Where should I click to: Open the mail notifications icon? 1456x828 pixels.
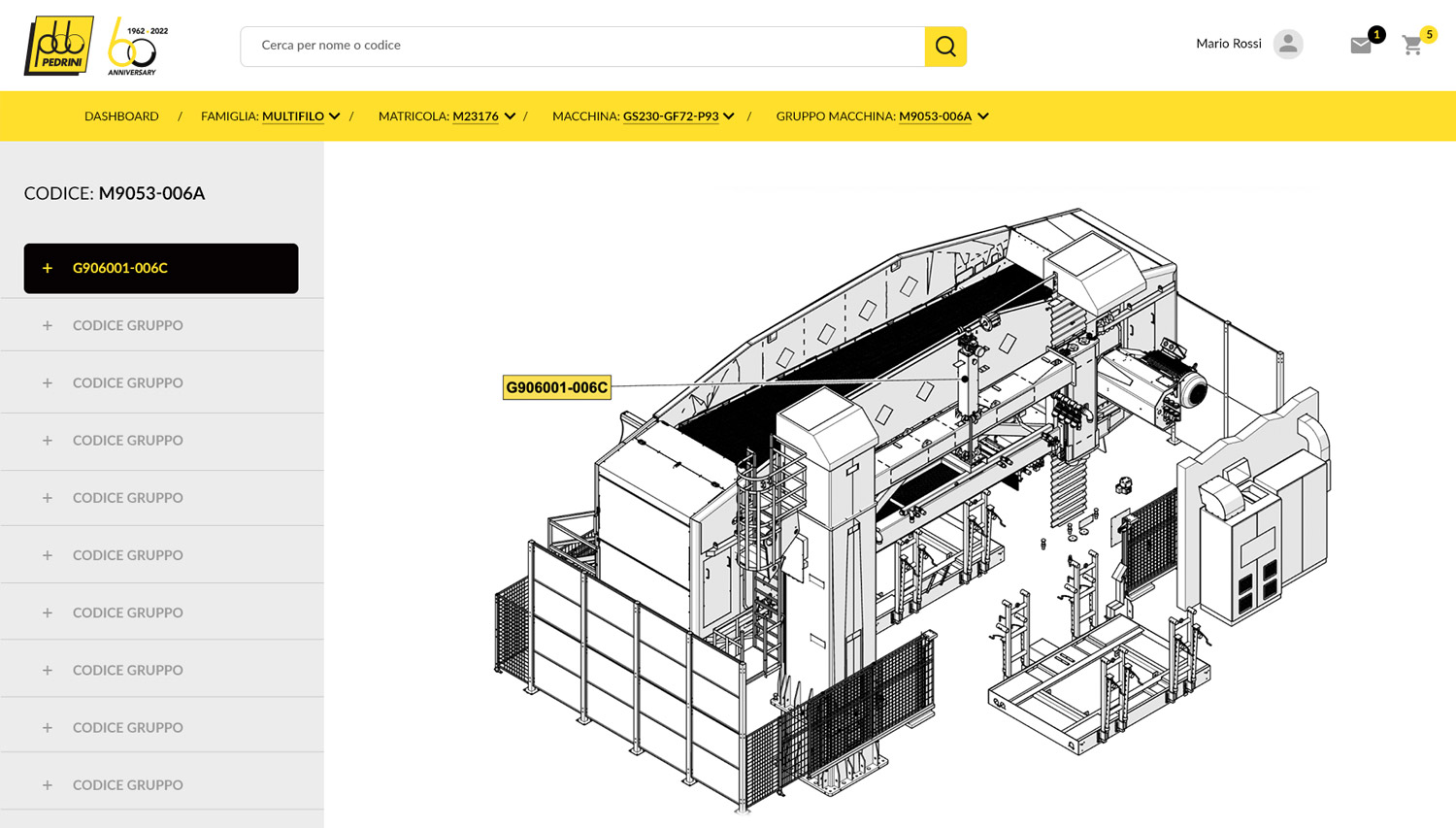[1360, 46]
